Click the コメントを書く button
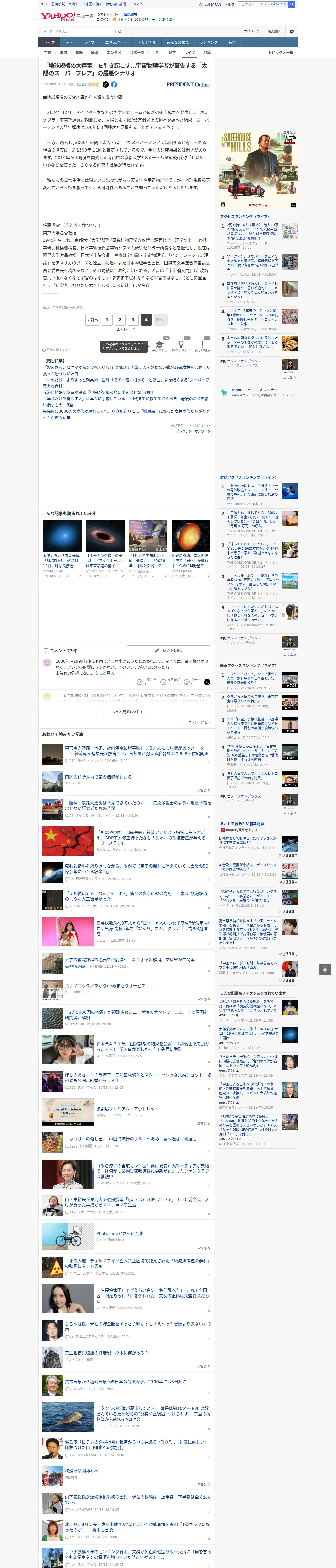Screen dimensions: 336x1568 point(168,650)
